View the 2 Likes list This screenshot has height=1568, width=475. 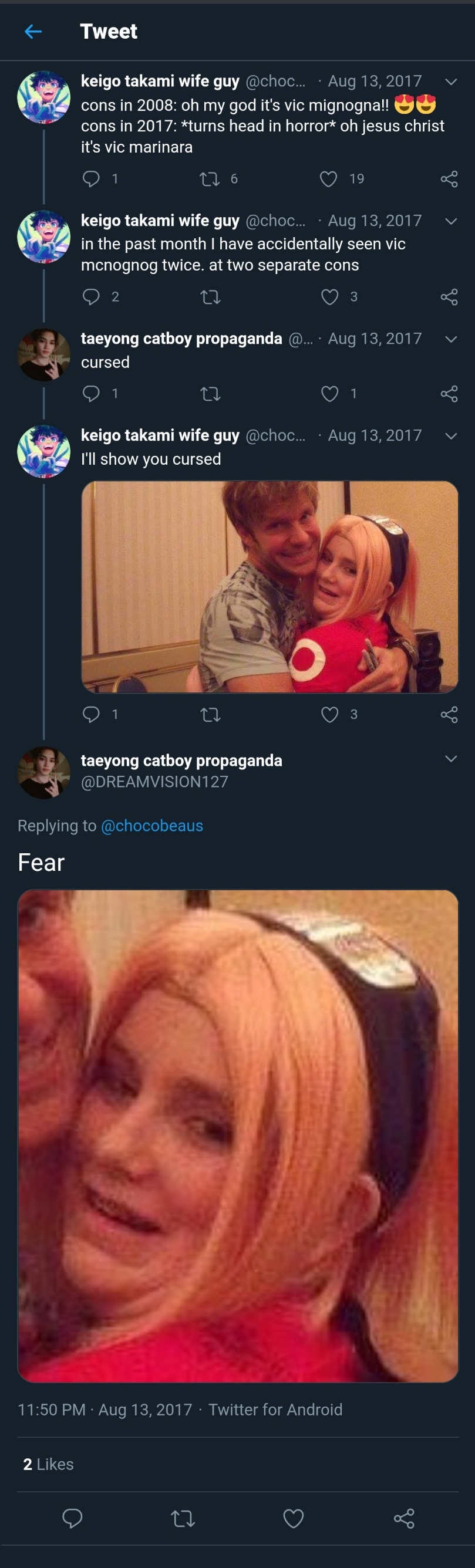(x=48, y=1464)
